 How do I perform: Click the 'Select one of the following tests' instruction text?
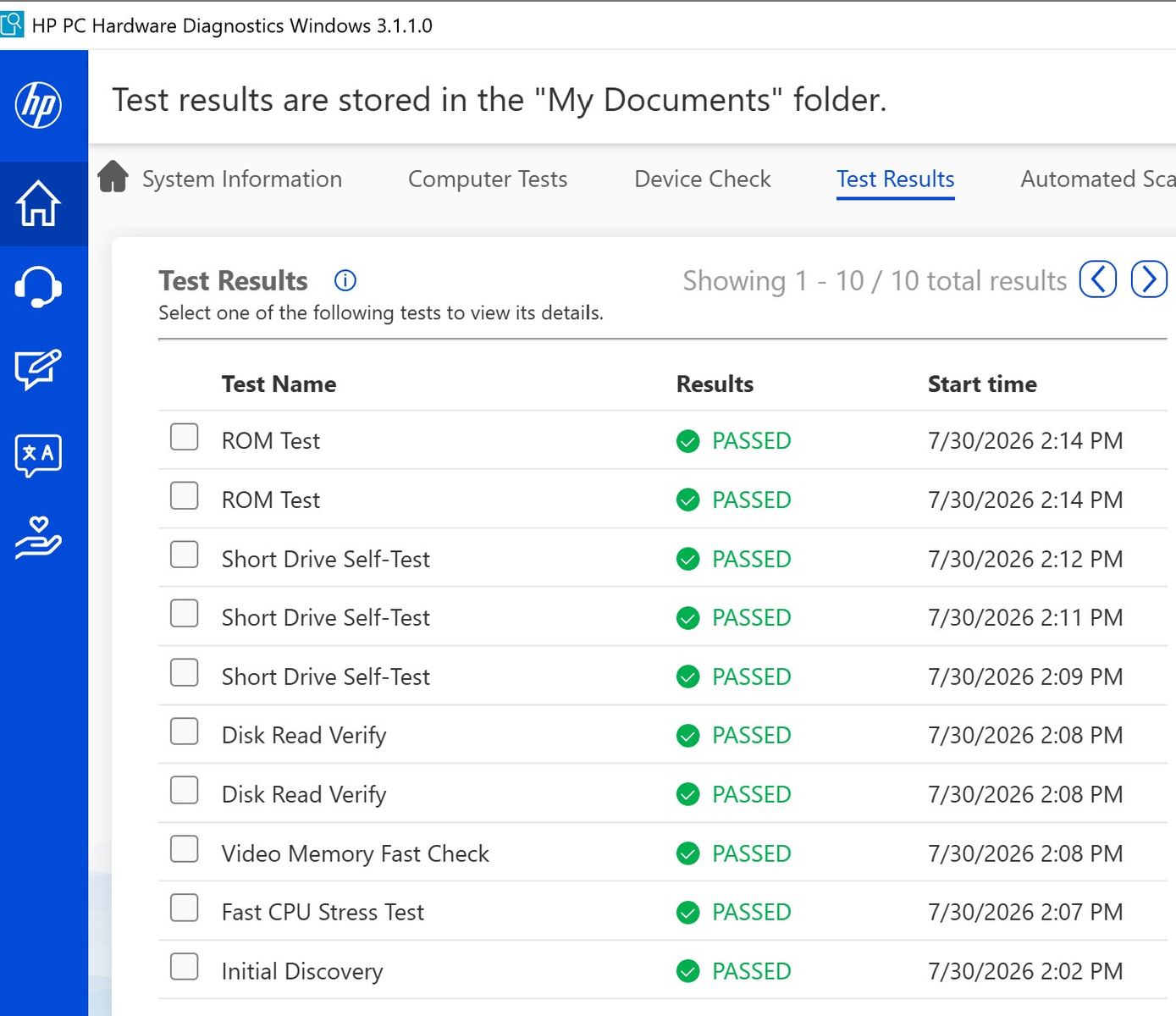tap(381, 312)
